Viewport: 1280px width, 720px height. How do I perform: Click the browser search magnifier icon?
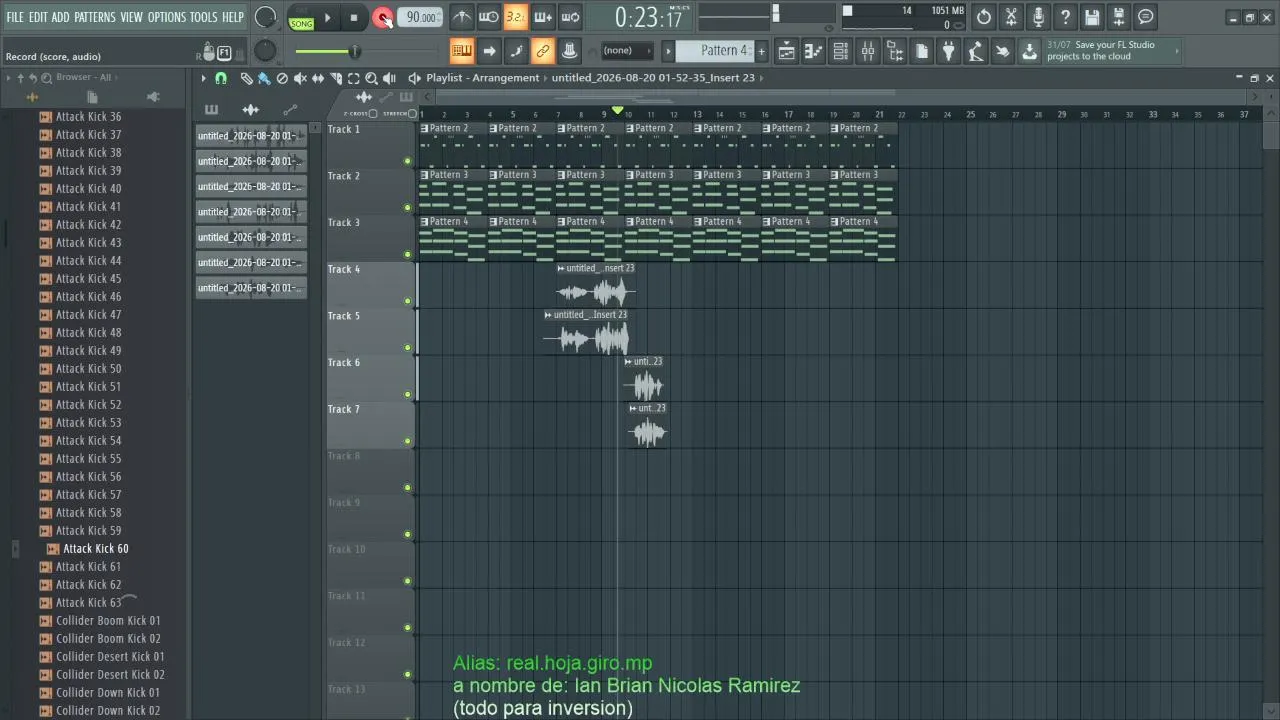coord(46,78)
